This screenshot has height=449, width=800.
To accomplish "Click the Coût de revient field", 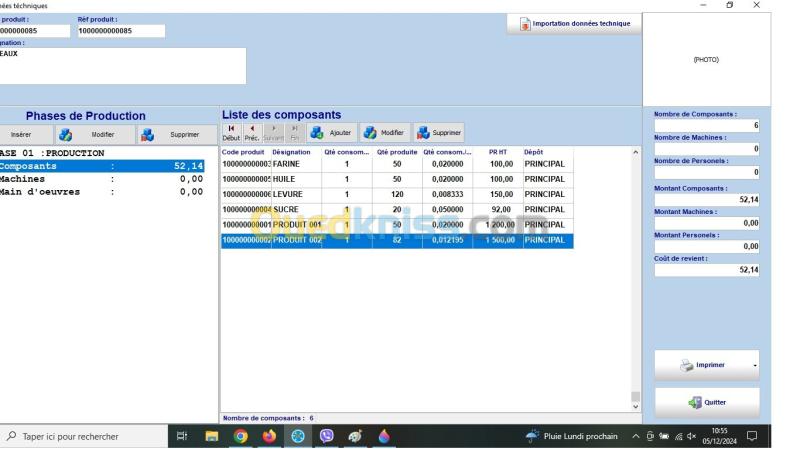I will (707, 270).
